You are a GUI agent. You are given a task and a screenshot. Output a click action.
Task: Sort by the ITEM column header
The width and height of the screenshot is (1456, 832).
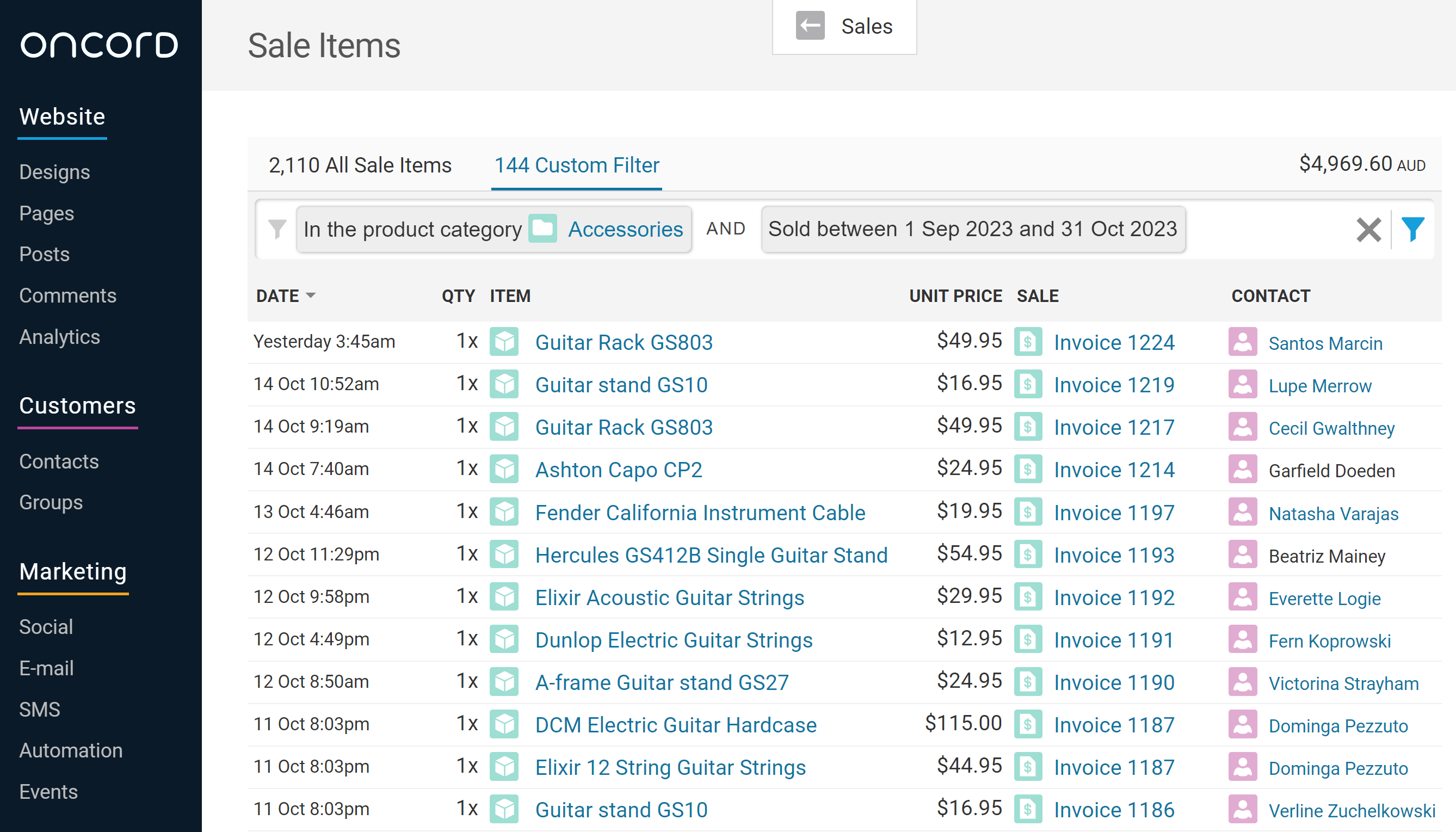[x=510, y=296]
